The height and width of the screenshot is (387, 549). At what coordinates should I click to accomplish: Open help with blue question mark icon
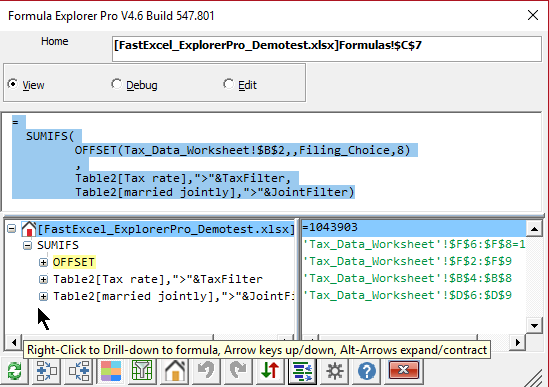point(367,371)
